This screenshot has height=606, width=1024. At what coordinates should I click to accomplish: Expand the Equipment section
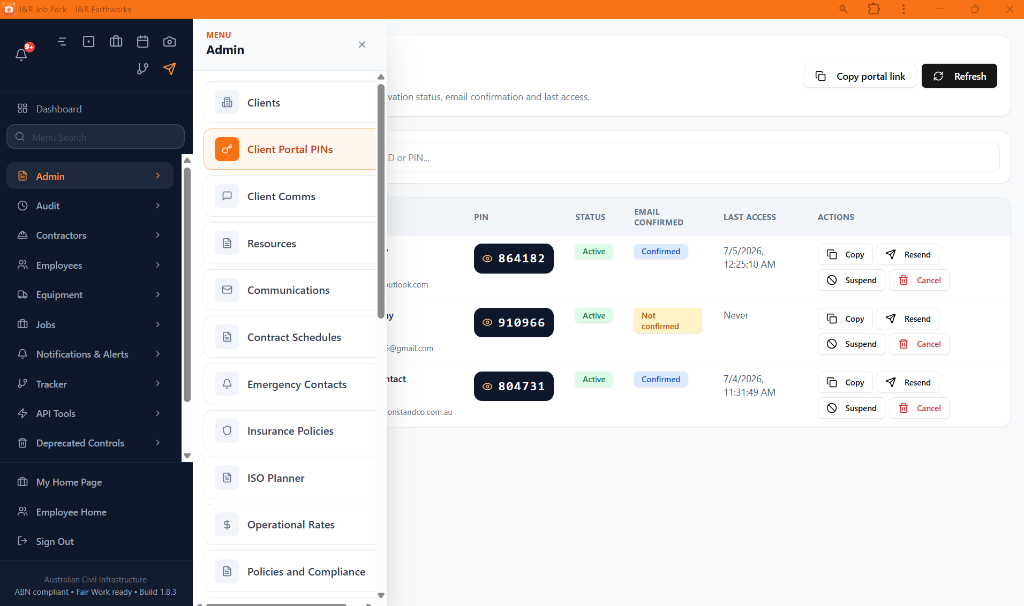90,295
